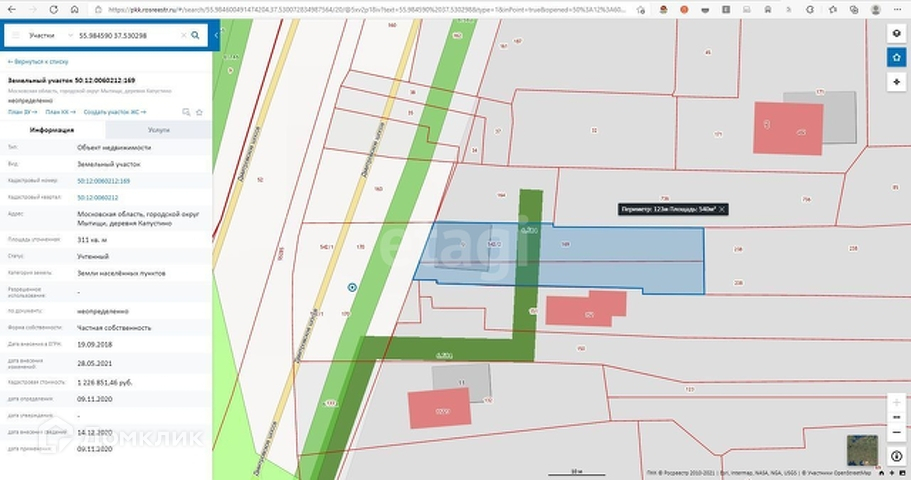Open the browser settings three-dot menu
911x480 pixels.
point(897,9)
